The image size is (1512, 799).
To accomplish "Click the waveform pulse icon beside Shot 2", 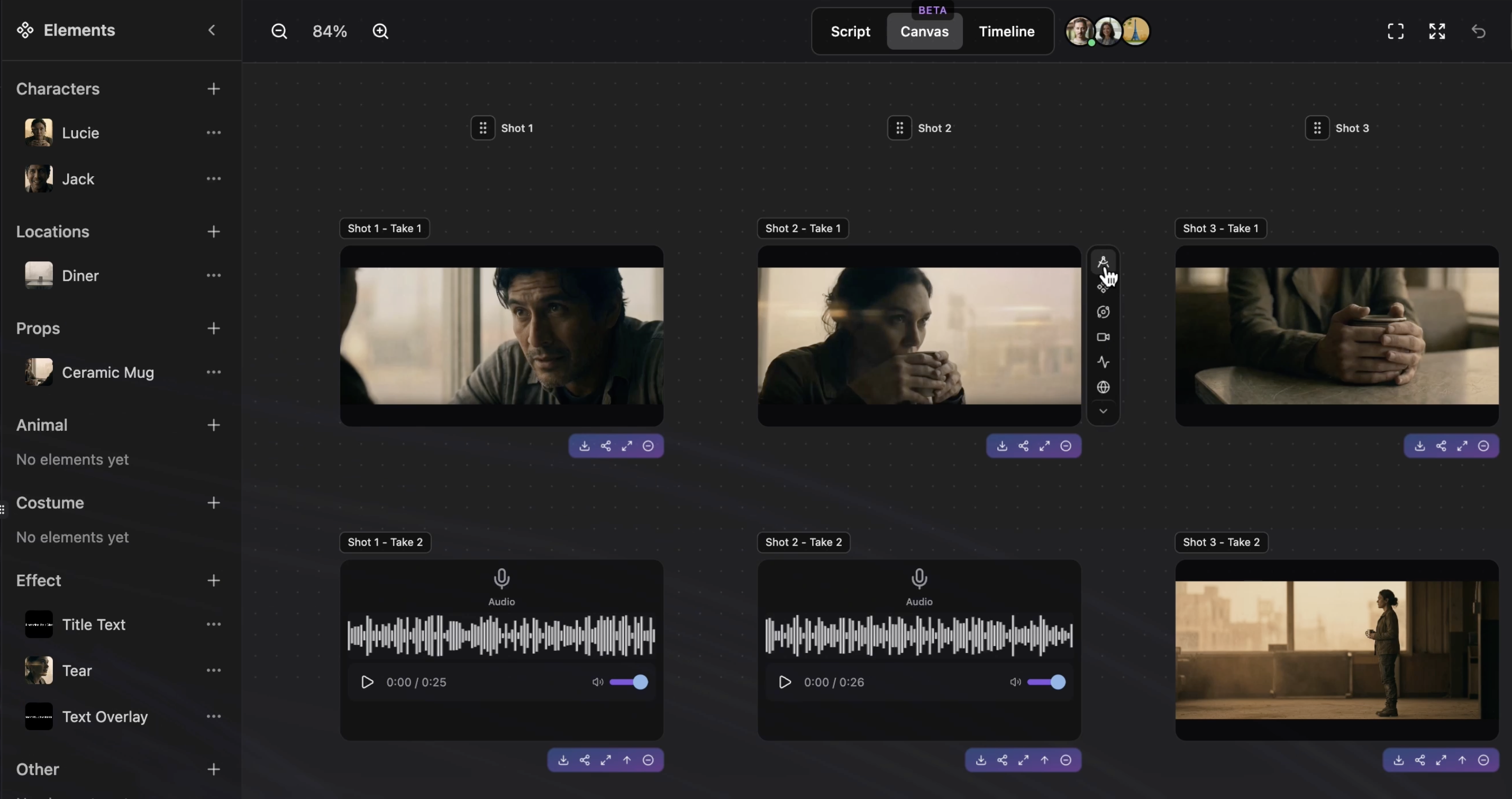I will pos(1103,362).
